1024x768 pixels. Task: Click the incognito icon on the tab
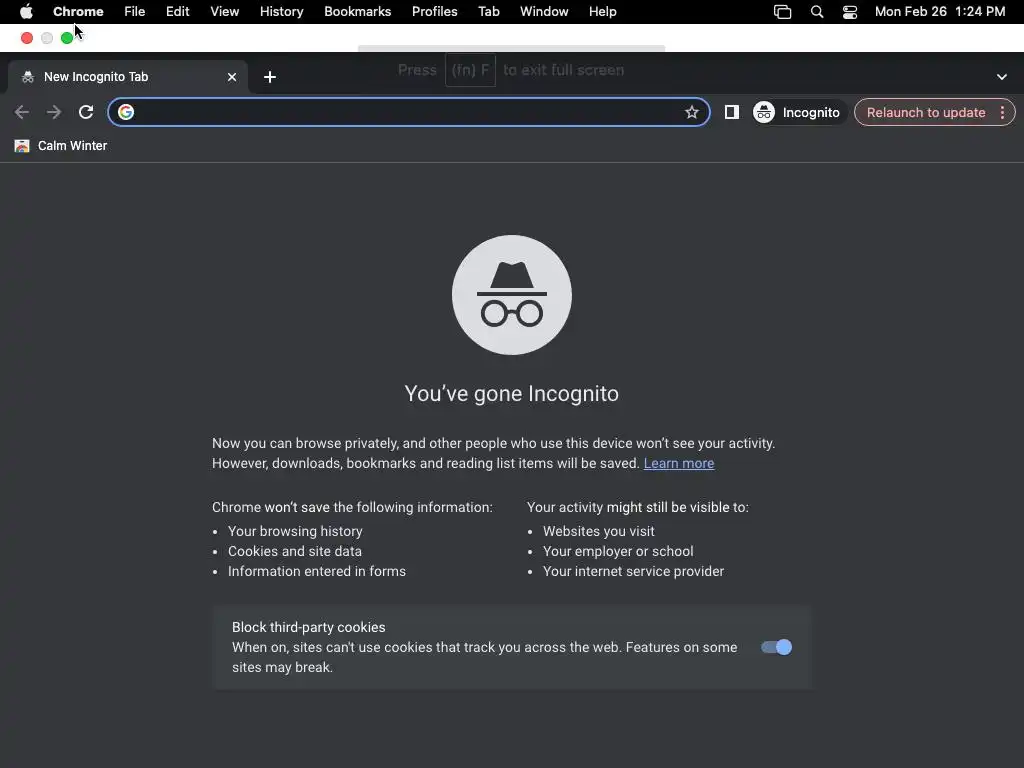pyautogui.click(x=27, y=77)
